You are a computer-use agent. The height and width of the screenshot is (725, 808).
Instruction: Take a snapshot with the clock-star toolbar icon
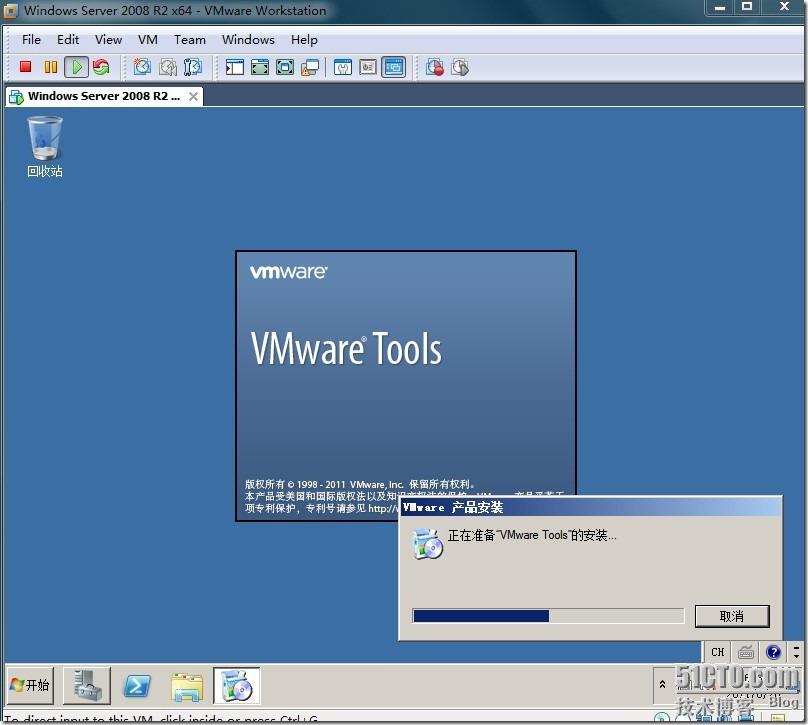tap(142, 67)
